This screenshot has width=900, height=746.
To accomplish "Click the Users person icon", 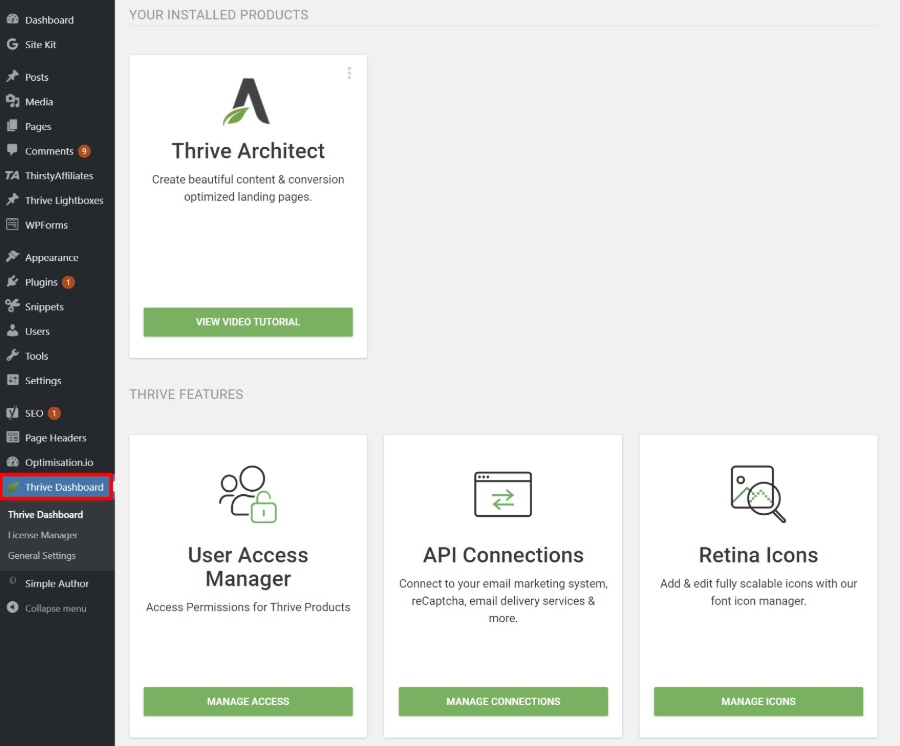I will click(13, 331).
